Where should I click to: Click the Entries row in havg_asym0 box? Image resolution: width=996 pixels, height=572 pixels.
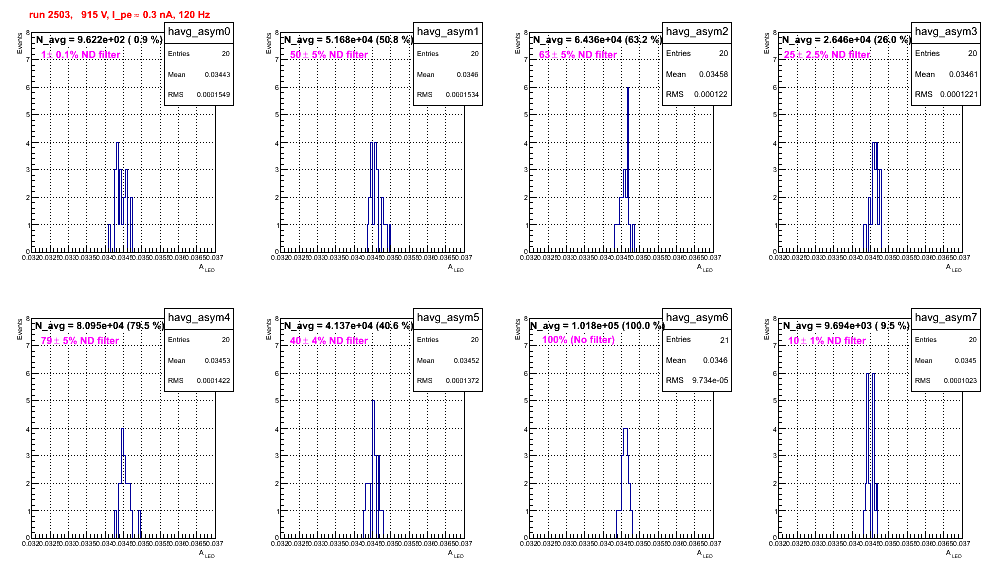(x=199, y=54)
